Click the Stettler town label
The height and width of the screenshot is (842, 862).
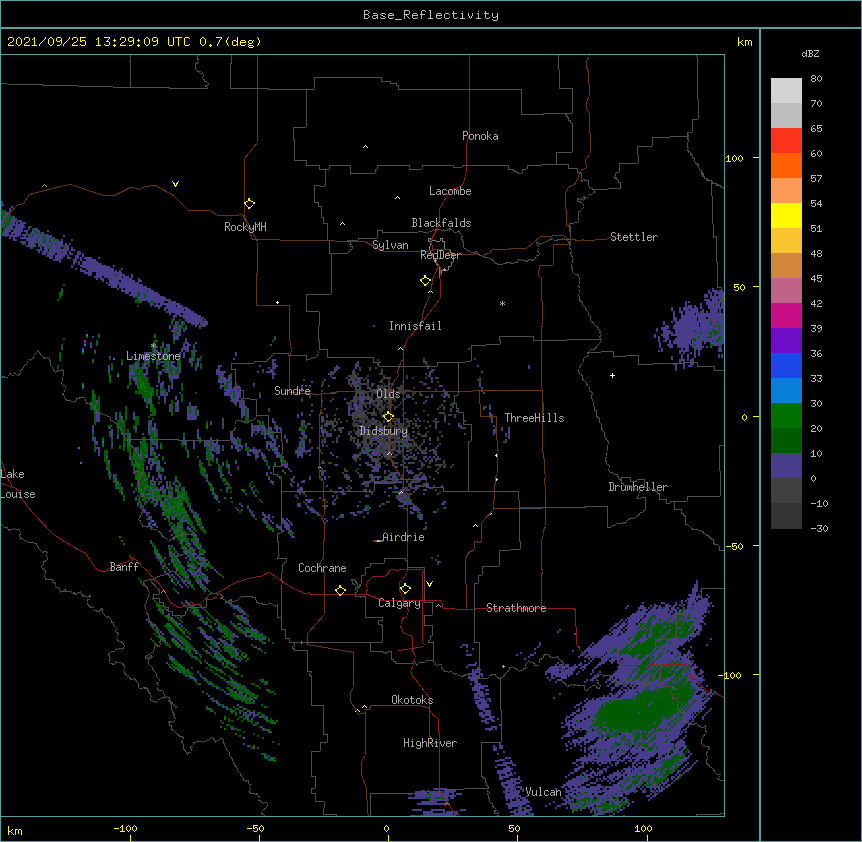634,237
